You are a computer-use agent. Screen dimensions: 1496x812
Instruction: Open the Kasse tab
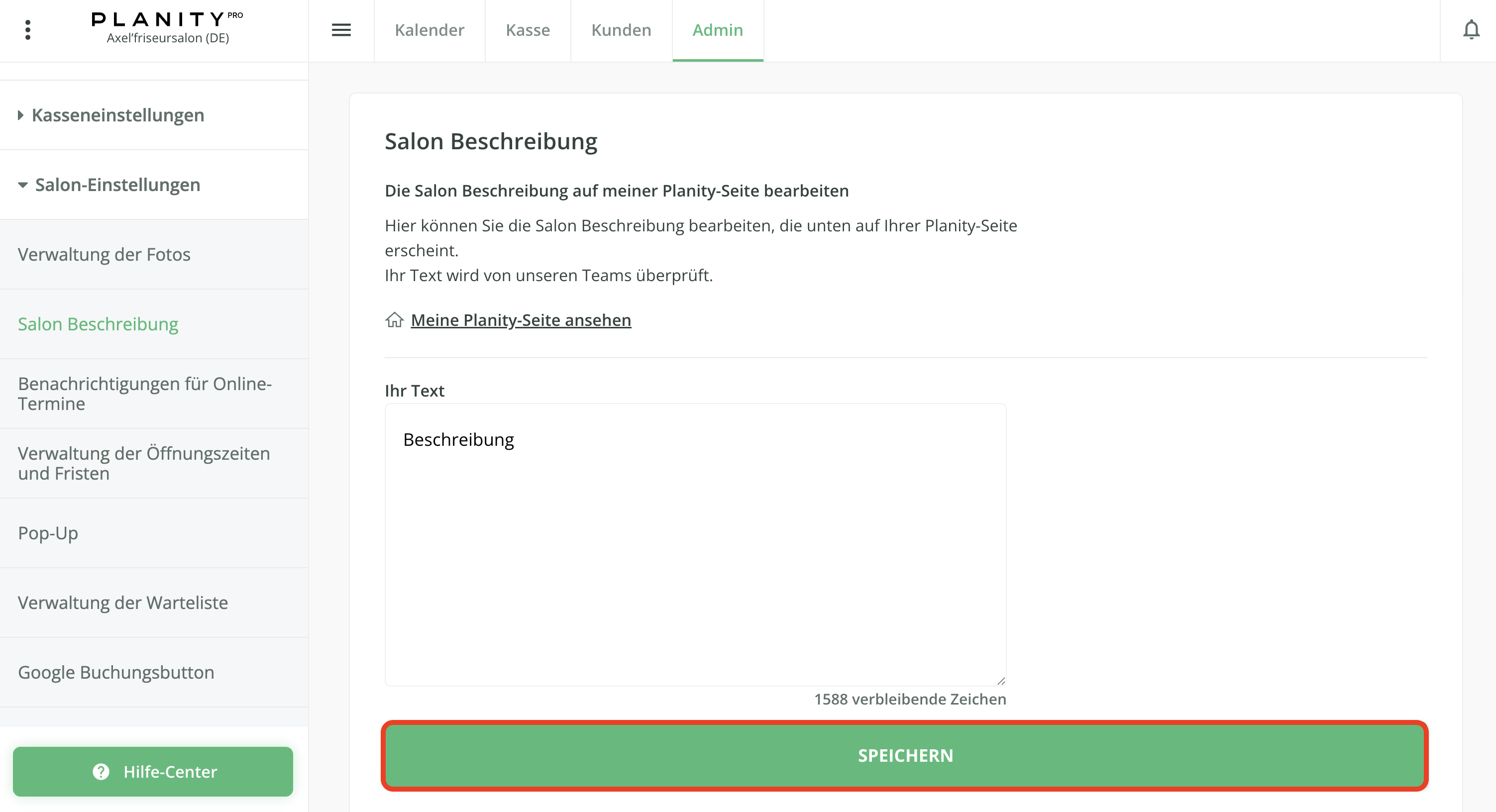tap(528, 30)
